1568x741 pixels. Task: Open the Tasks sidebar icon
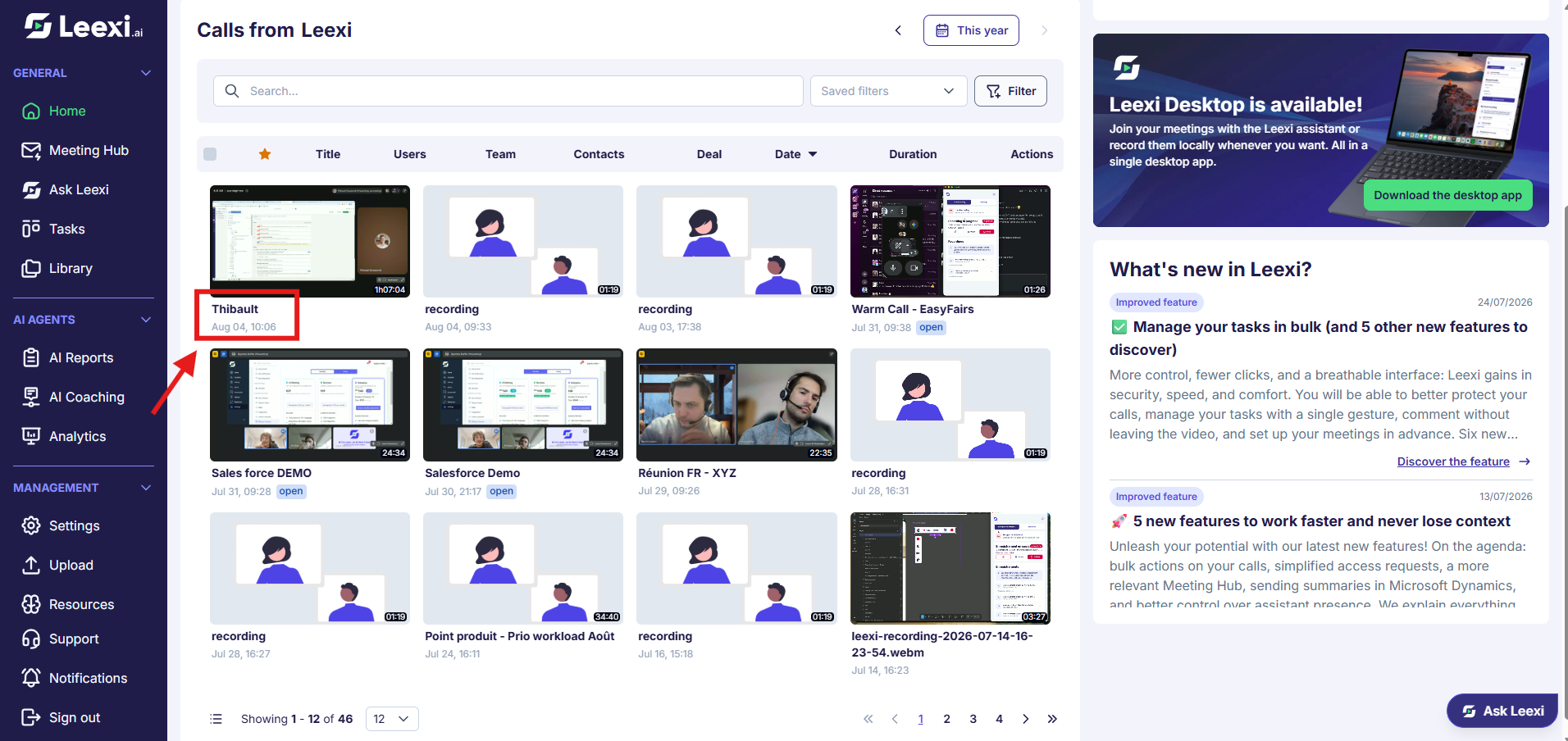point(31,229)
